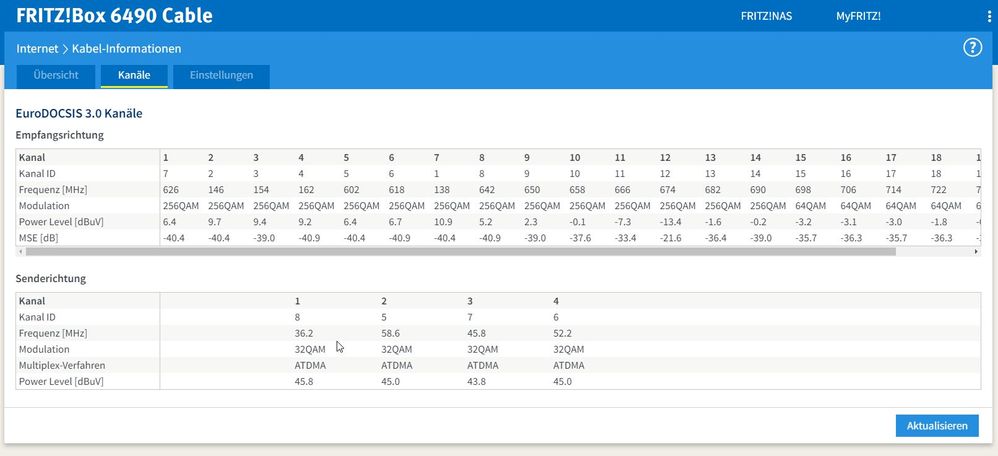Click the downstream table horizontal scrollbar thumb

tap(461, 252)
